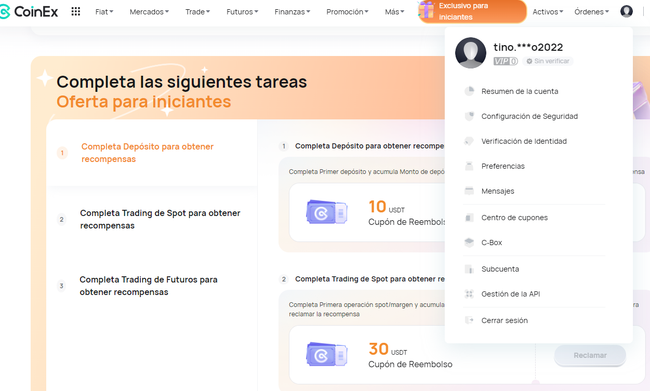Viewport: 650px width, 391px height.
Task: Expand the Mercados dropdown menu
Action: click(x=149, y=12)
